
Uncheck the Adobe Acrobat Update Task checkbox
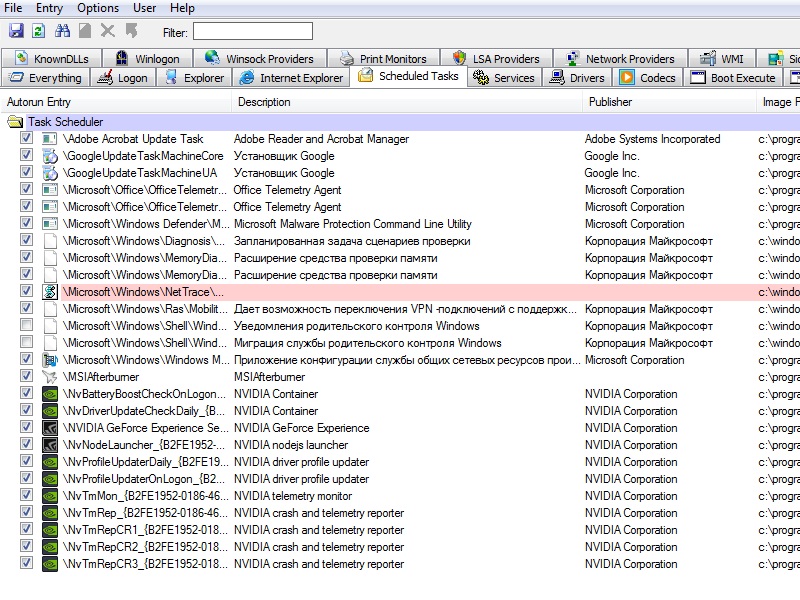[26, 138]
